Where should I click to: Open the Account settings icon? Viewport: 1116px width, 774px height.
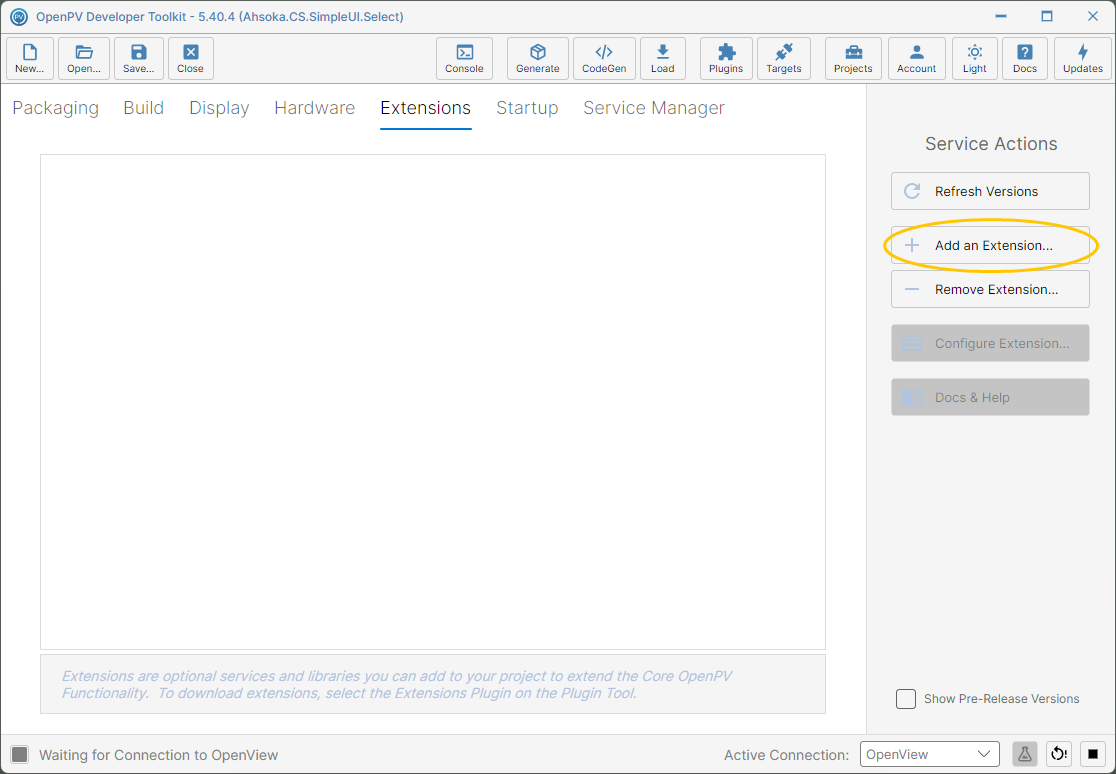pos(917,58)
